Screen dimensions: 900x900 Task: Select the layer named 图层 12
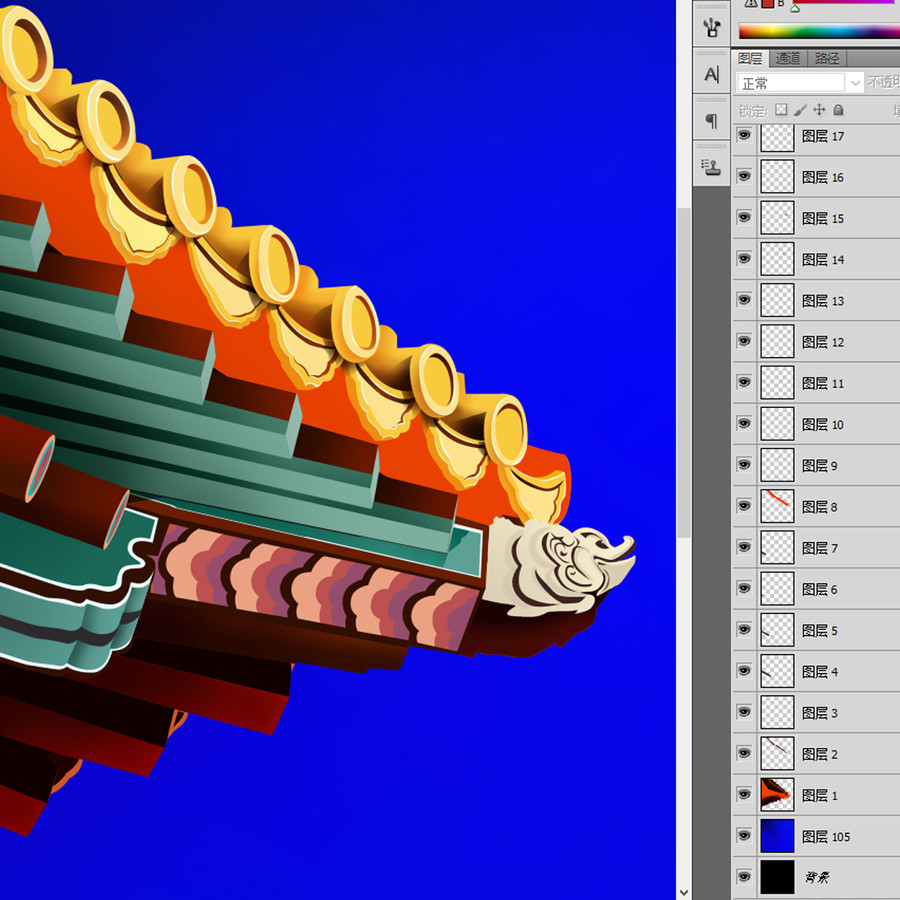click(x=823, y=342)
